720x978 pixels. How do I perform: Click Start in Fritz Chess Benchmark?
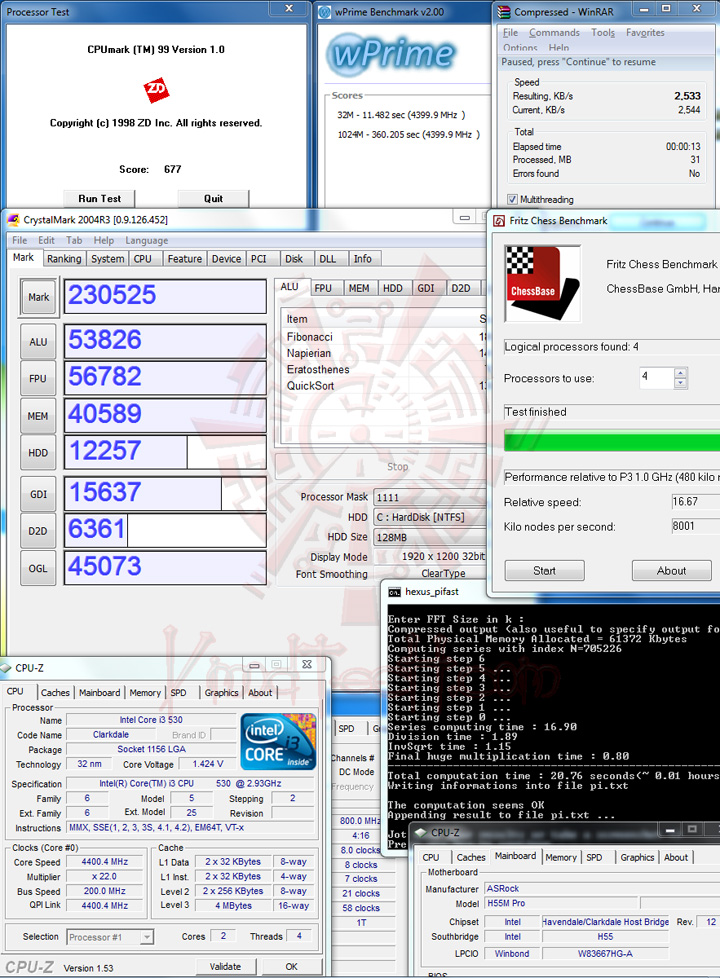[545, 571]
